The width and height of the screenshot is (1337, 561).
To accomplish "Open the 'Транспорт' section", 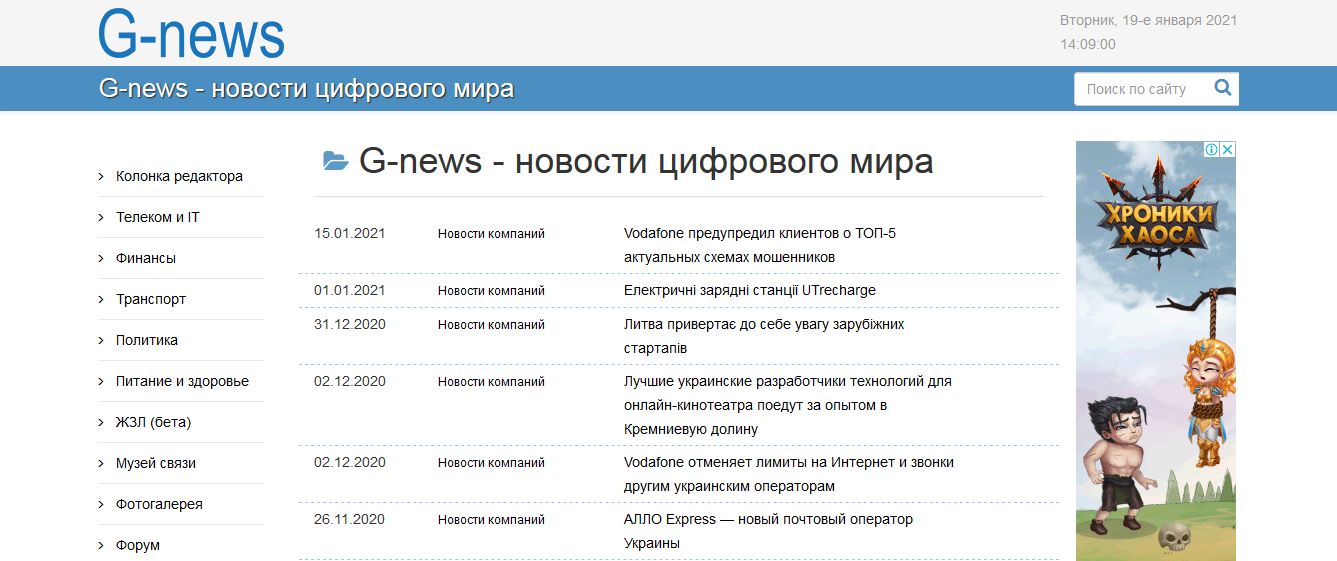I will (151, 299).
